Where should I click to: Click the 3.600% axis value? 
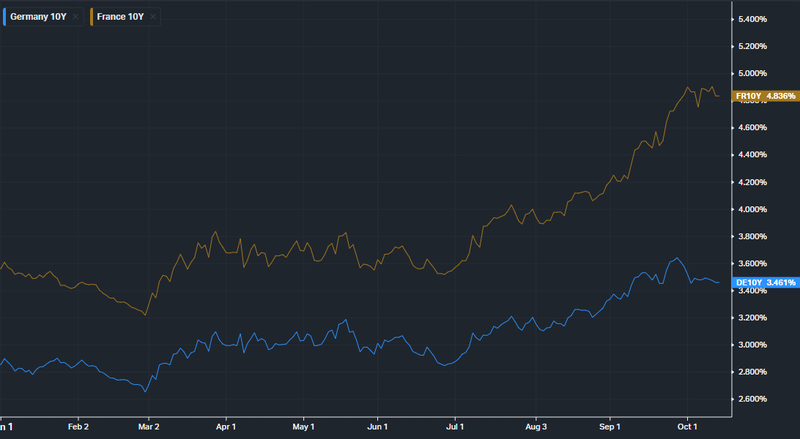click(752, 263)
